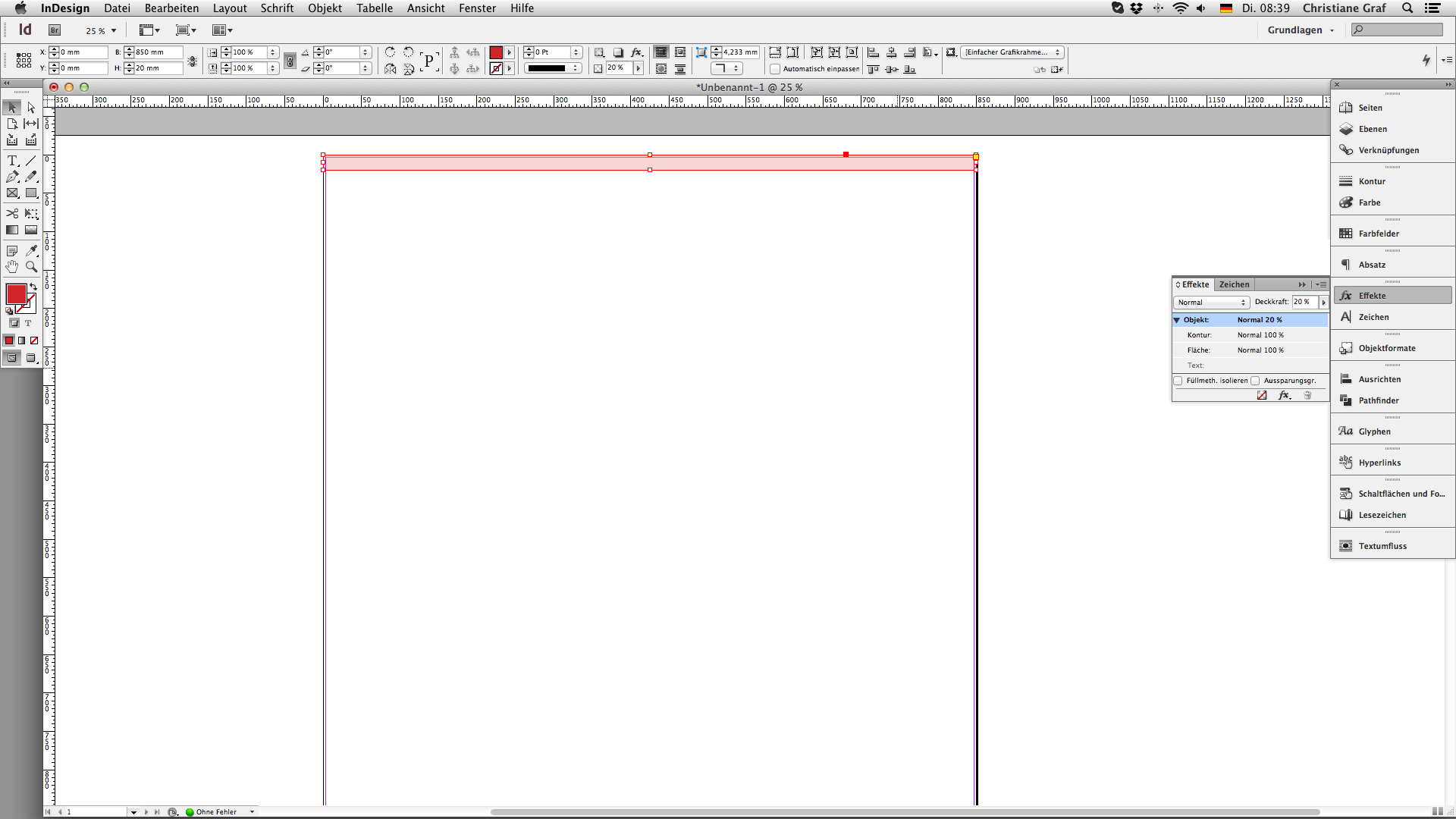
Task: Select the Gradient Swatch tool
Action: 12,230
